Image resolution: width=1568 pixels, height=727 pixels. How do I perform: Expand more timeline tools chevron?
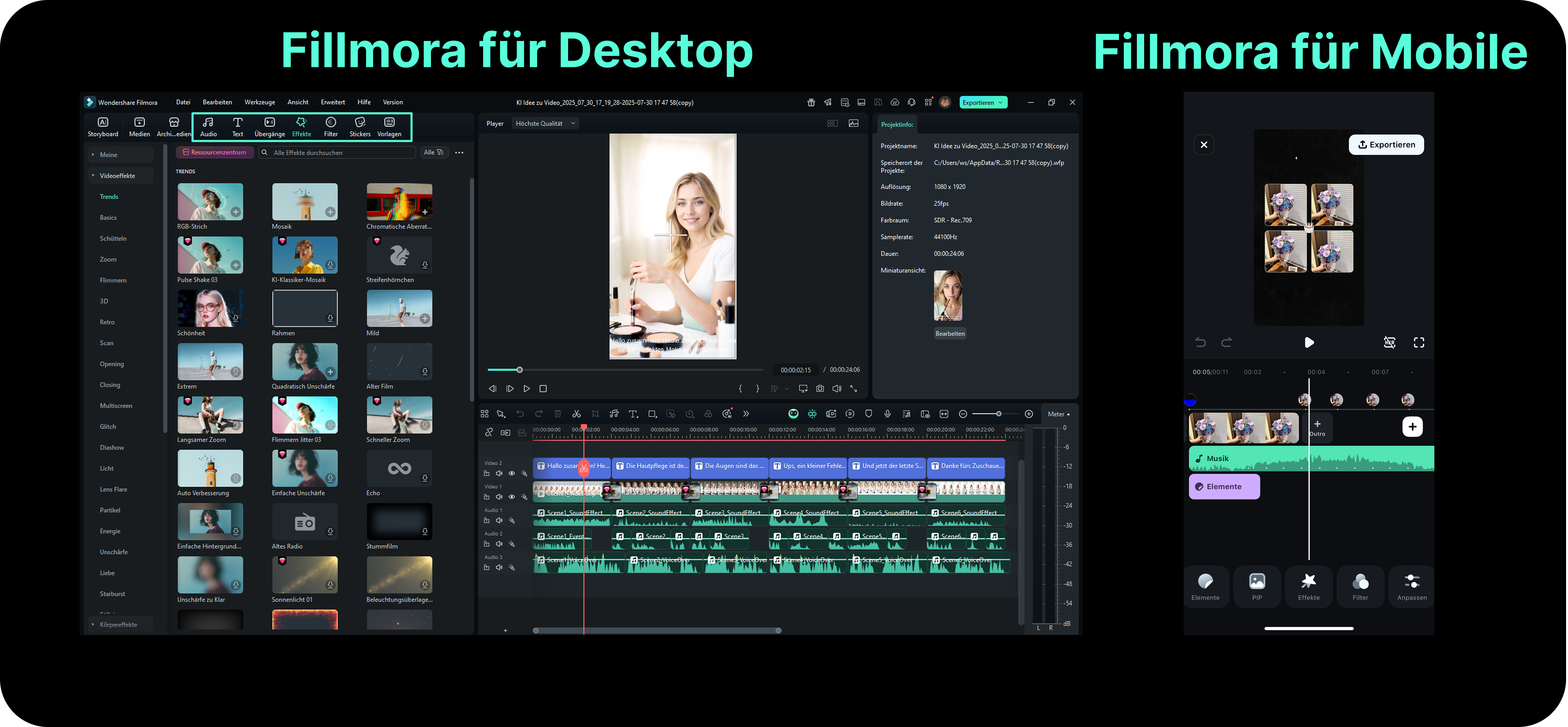click(x=746, y=414)
